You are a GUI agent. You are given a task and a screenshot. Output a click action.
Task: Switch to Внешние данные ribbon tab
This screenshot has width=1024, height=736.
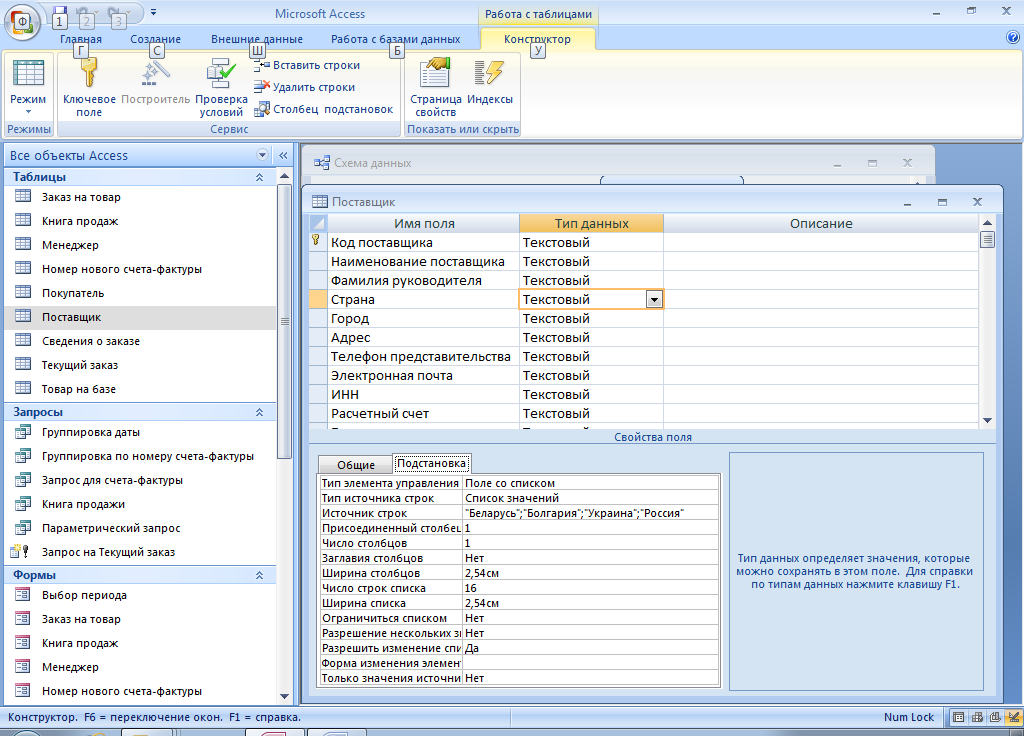pyautogui.click(x=257, y=39)
